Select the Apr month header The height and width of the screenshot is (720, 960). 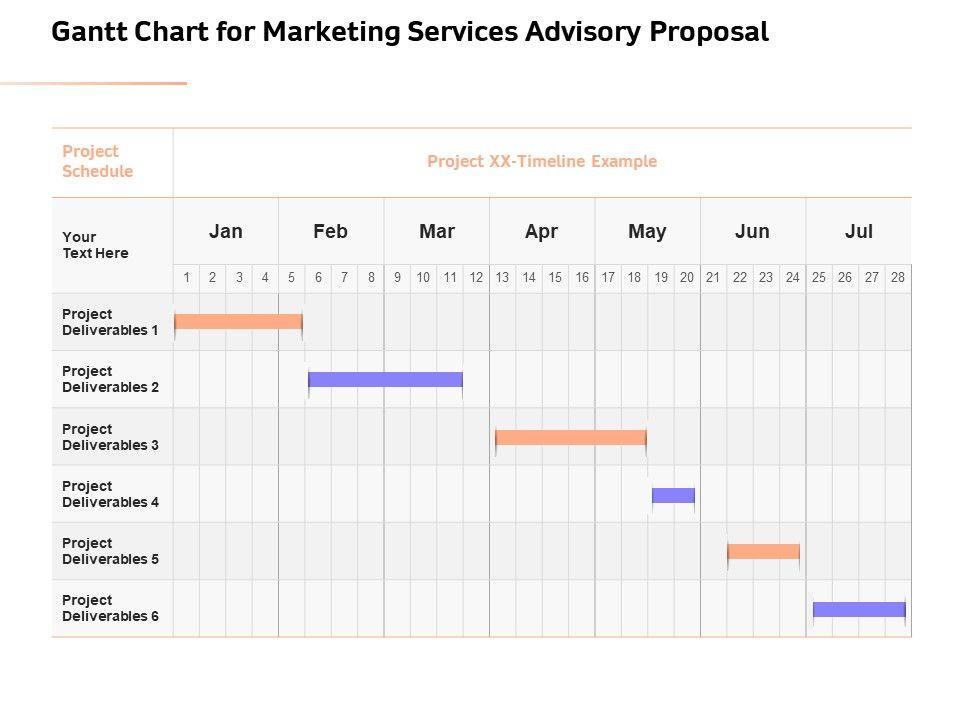(x=541, y=231)
